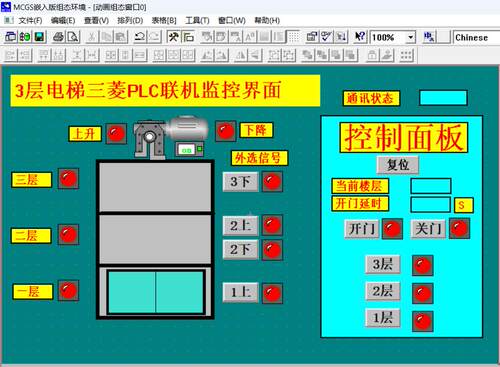Save the project with the floppy disk icon
The width and height of the screenshot is (500, 367).
point(39,37)
